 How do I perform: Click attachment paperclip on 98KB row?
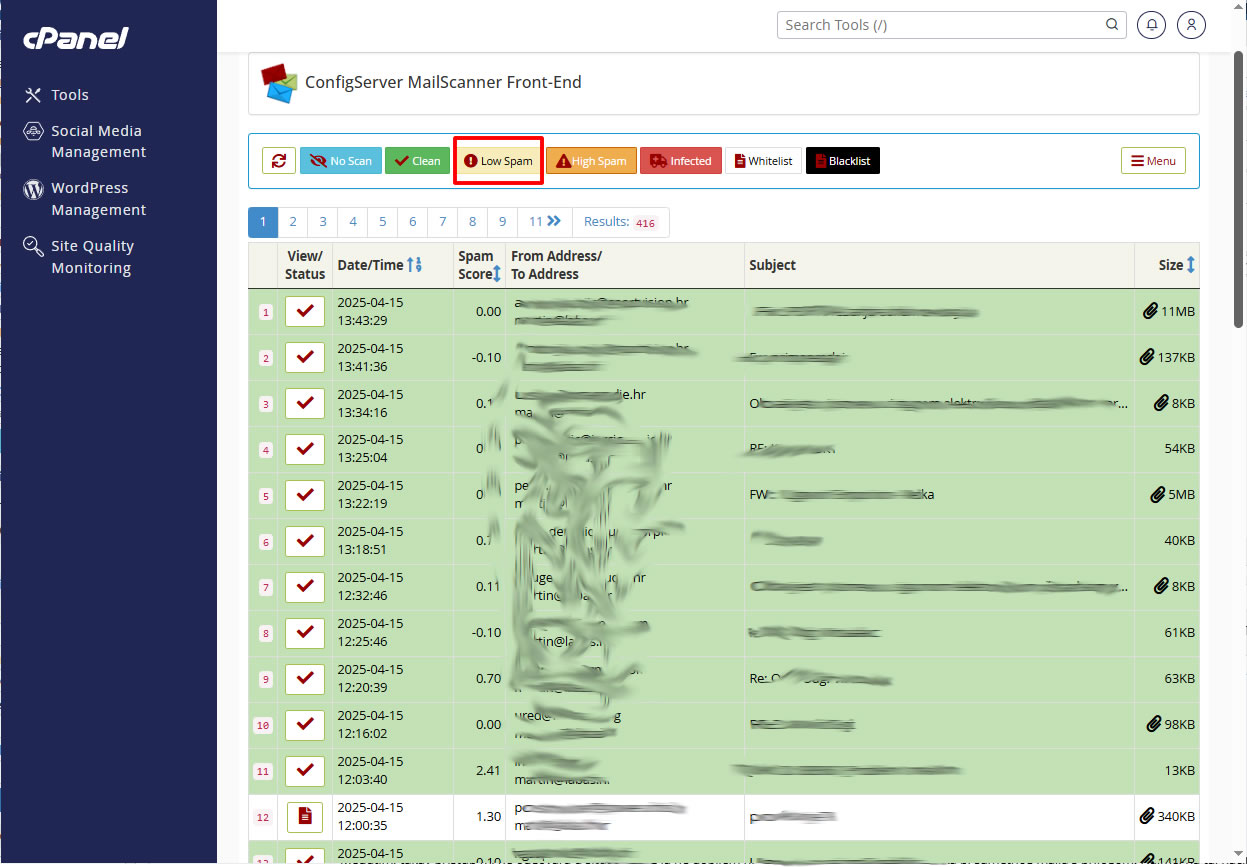click(1154, 723)
